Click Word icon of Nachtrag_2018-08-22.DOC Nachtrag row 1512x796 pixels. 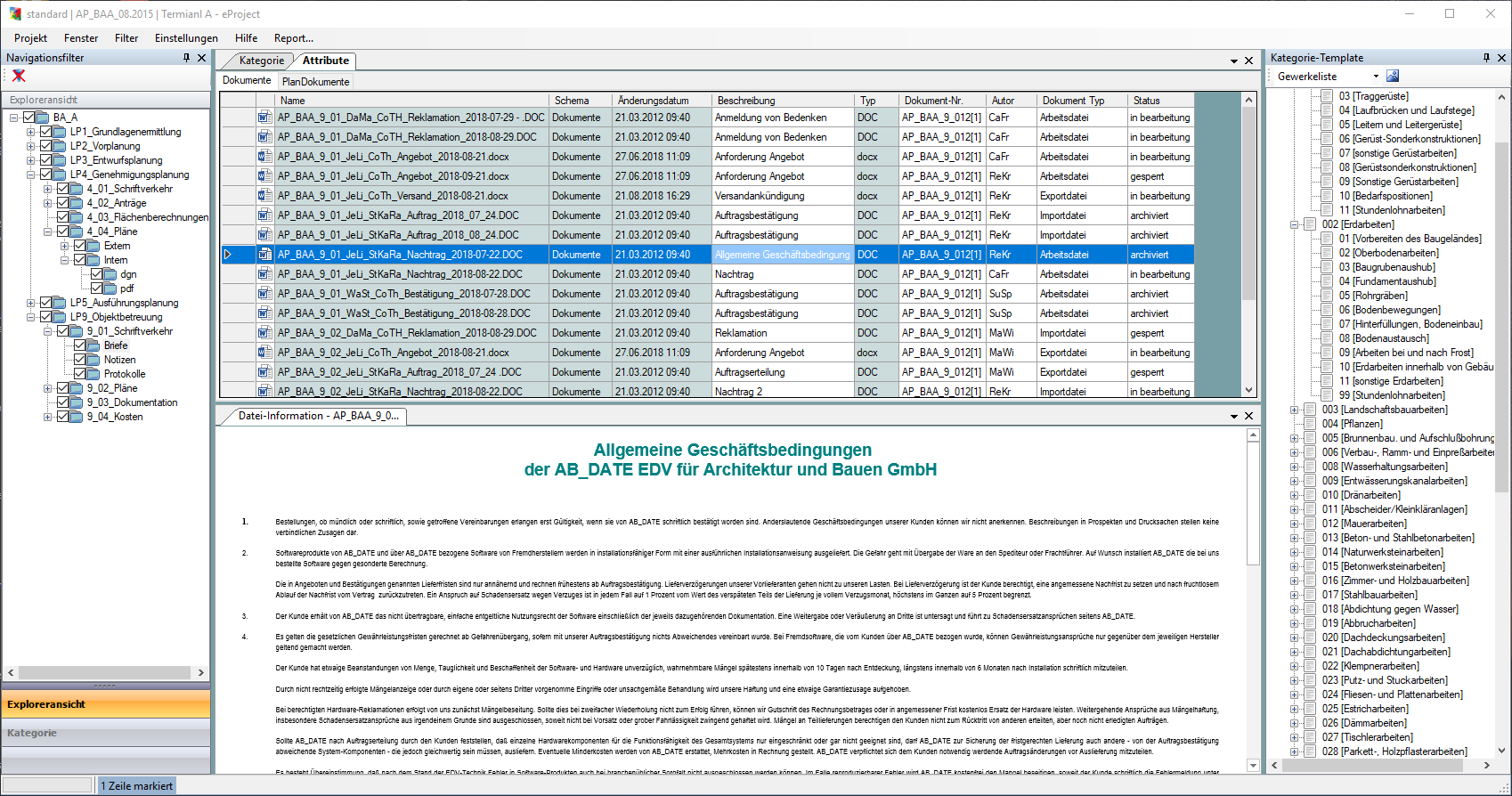pyautogui.click(x=264, y=273)
